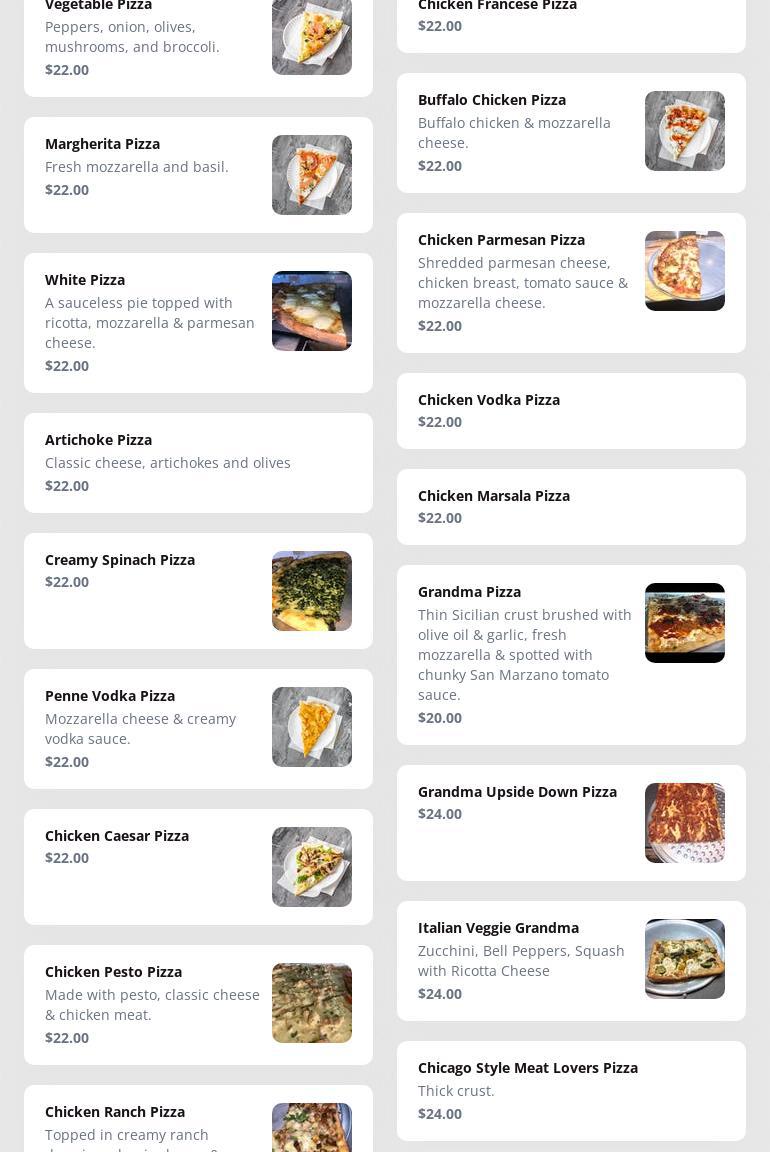
Task: Open the Penne Vodka Pizza picture
Action: pyautogui.click(x=312, y=727)
